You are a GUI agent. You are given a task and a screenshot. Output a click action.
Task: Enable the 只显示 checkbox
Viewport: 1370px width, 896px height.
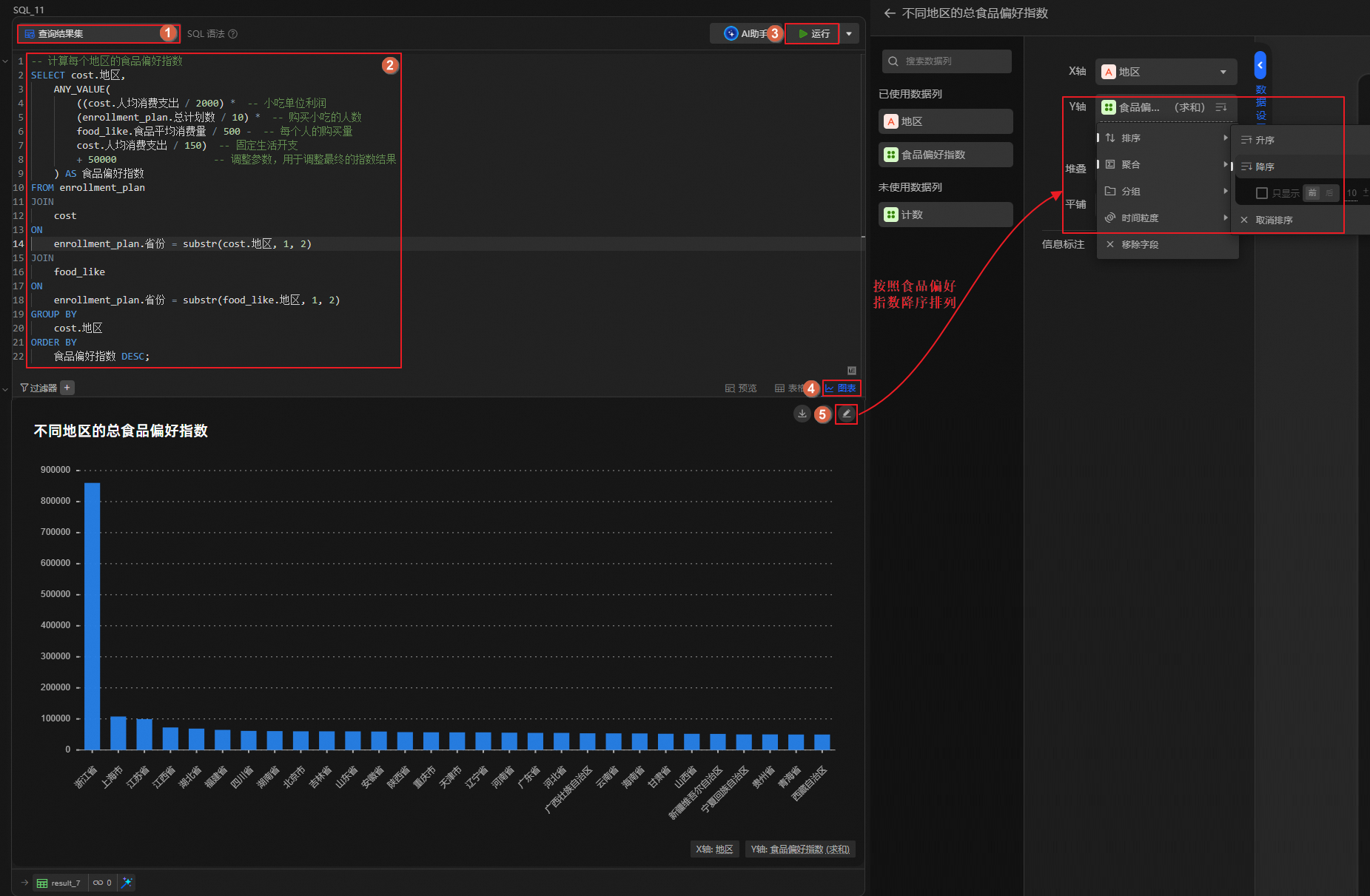(x=1262, y=193)
